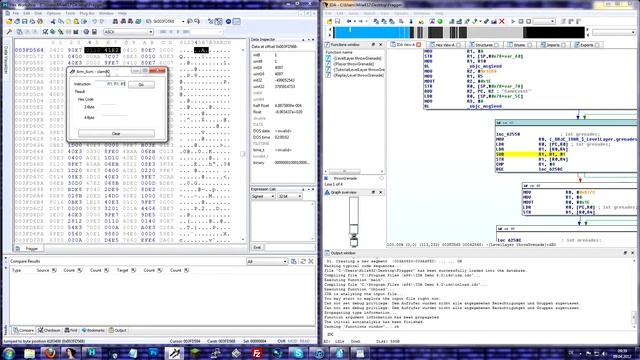This screenshot has width=640, height=360.
Task: Click the wrench icon in Hex Workshop's second toolbar
Action: coord(9,32)
